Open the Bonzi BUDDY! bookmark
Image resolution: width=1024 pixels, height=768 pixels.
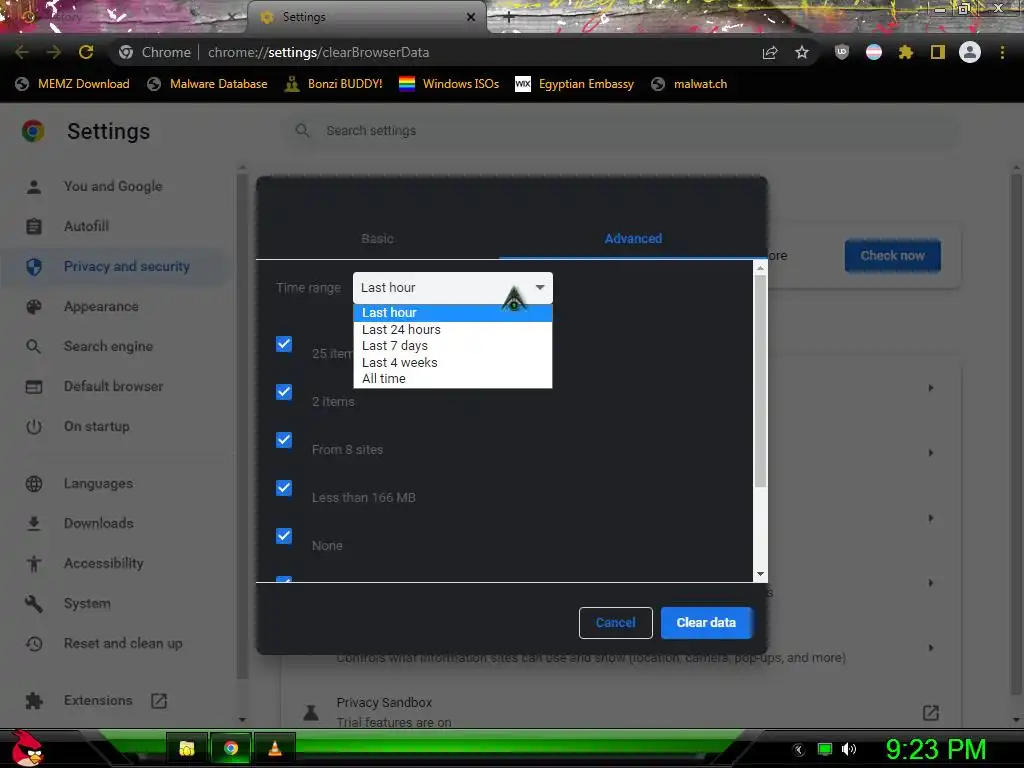pos(334,84)
